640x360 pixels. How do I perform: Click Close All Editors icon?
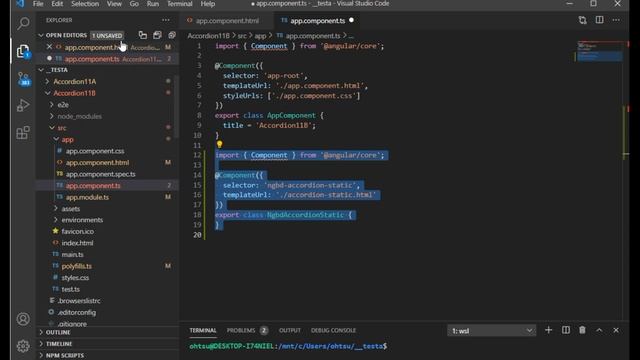click(172, 35)
